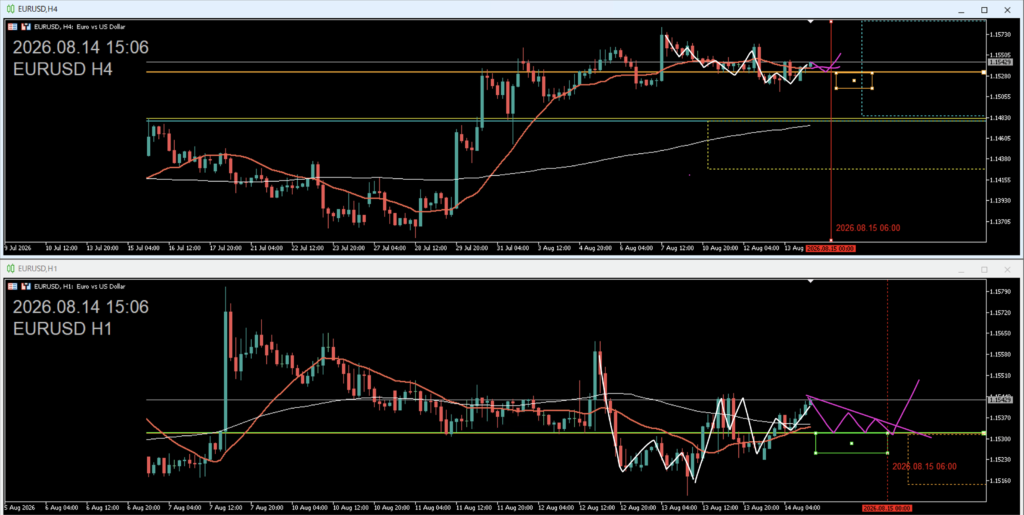The width and height of the screenshot is (1024, 515).
Task: Click the EURUSD,H4 window title icon
Action: 10,9
